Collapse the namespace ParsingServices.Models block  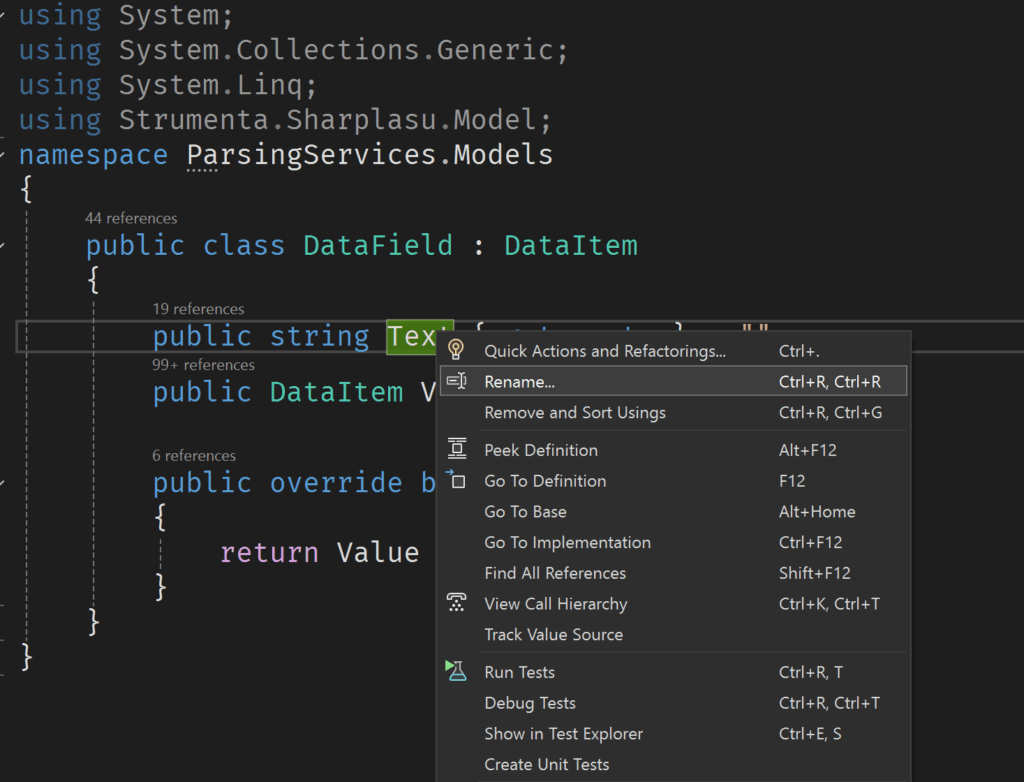tap(4, 155)
